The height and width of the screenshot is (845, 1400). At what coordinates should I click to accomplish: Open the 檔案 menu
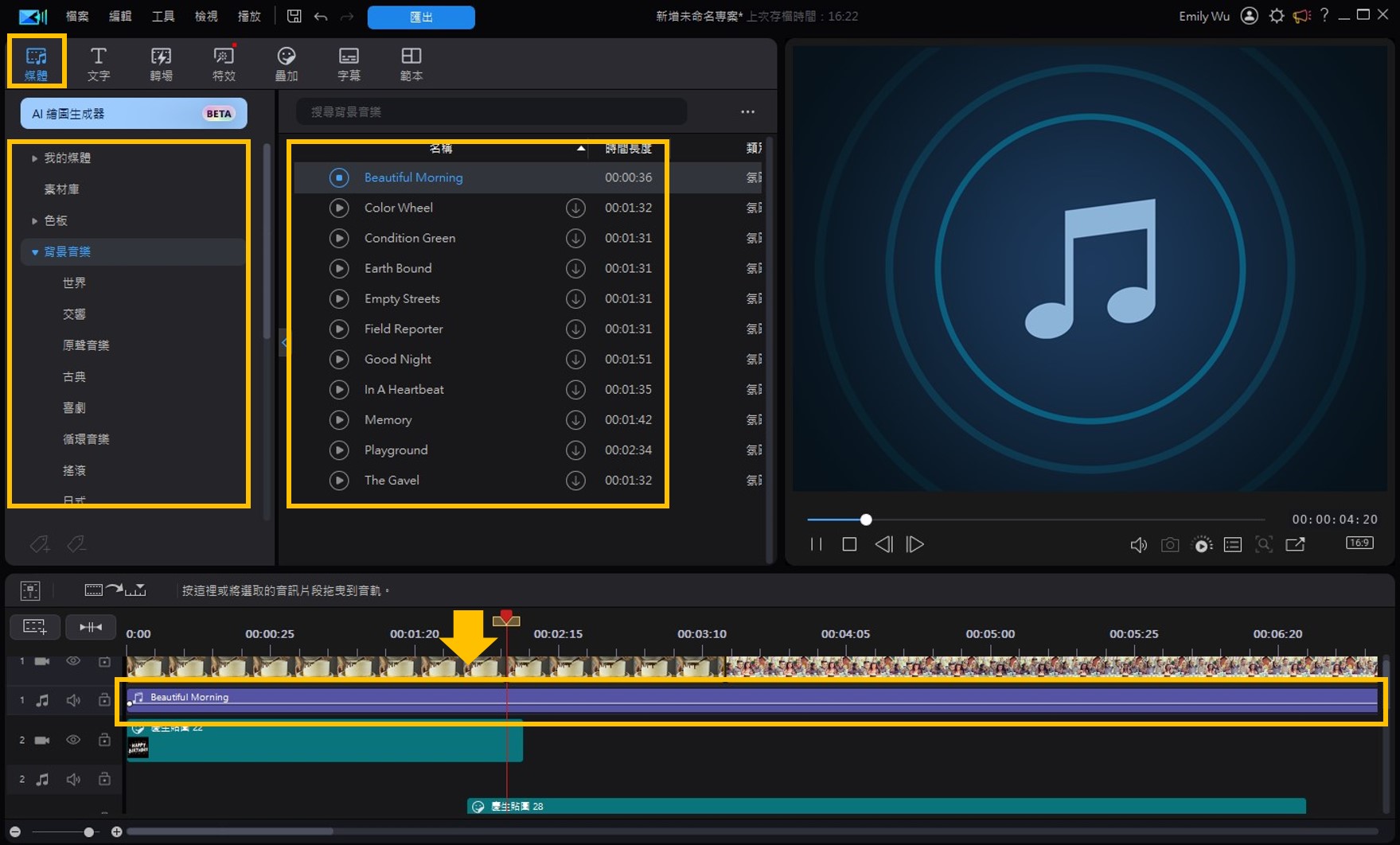click(77, 16)
